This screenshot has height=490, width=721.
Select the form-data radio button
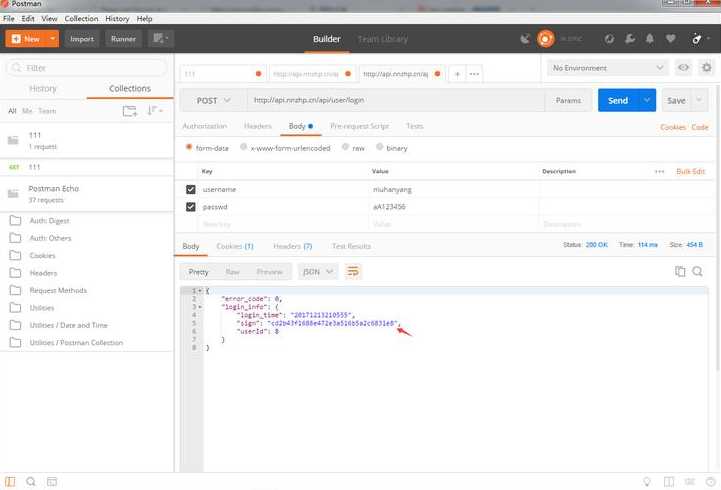tap(189, 147)
